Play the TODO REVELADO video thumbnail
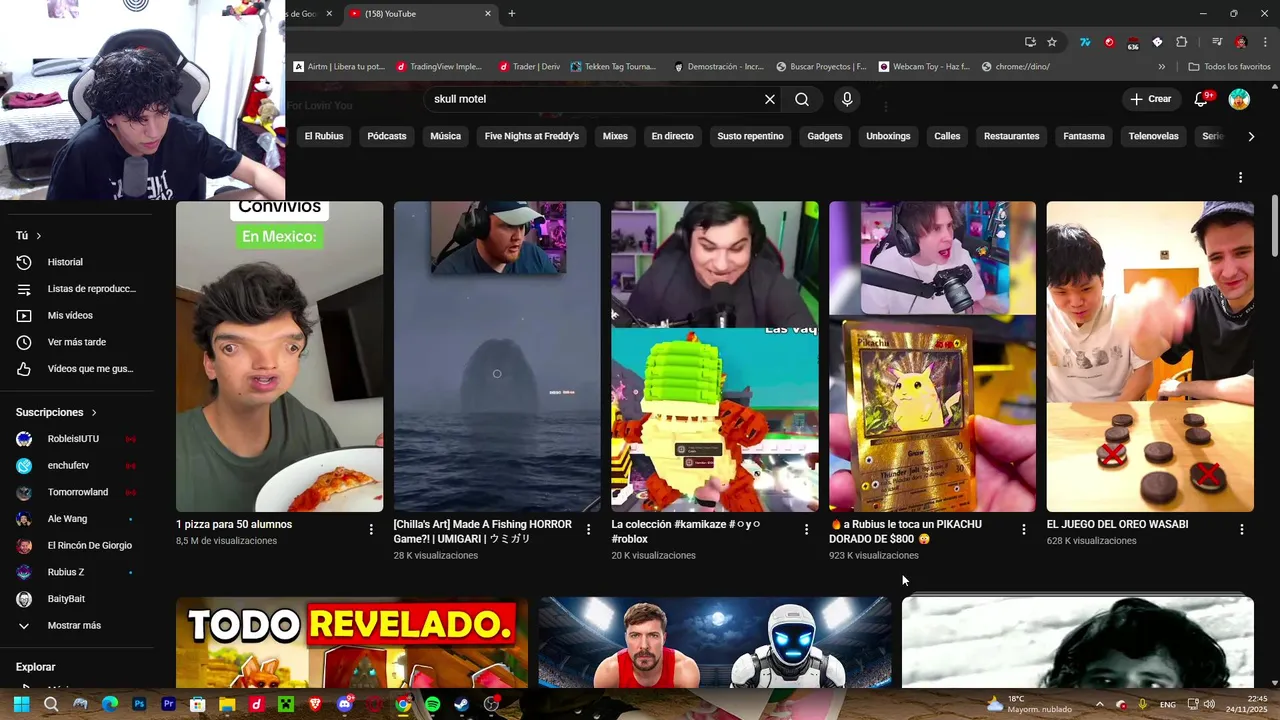Image resolution: width=1280 pixels, height=720 pixels. pos(352,642)
